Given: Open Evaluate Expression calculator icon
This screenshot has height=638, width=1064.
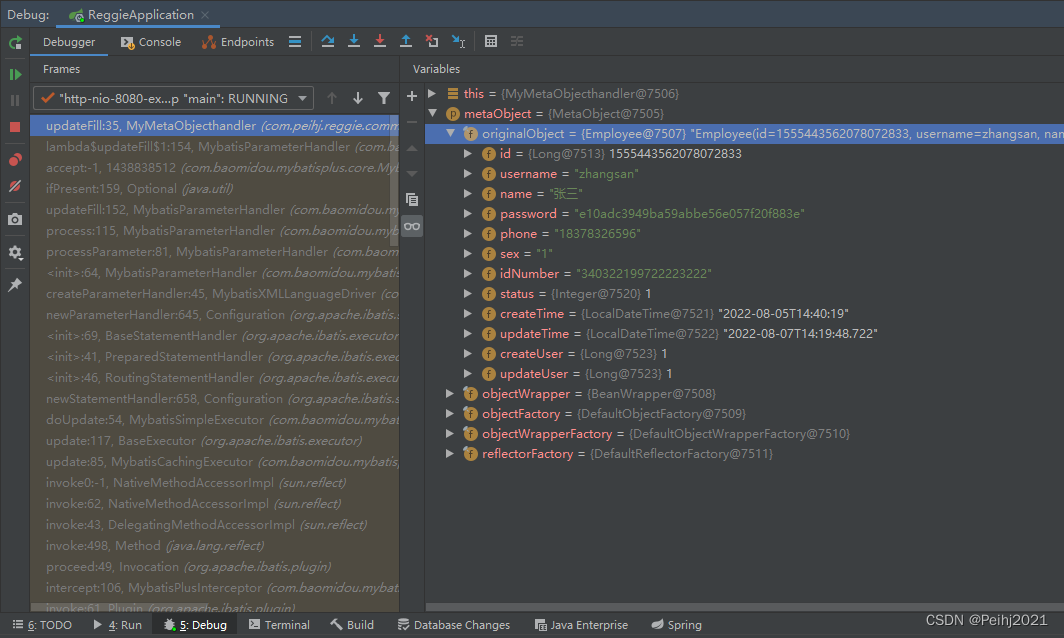Looking at the screenshot, I should tap(491, 42).
